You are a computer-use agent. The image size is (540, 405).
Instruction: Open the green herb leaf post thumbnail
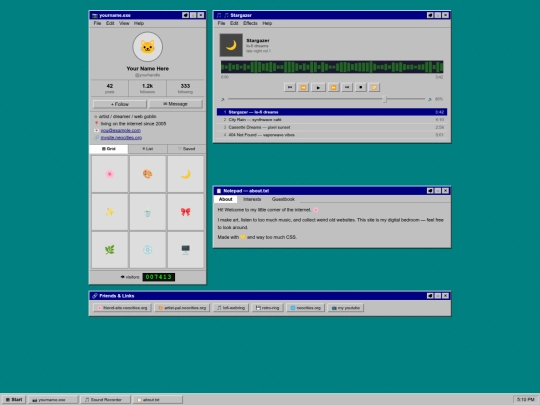110,250
